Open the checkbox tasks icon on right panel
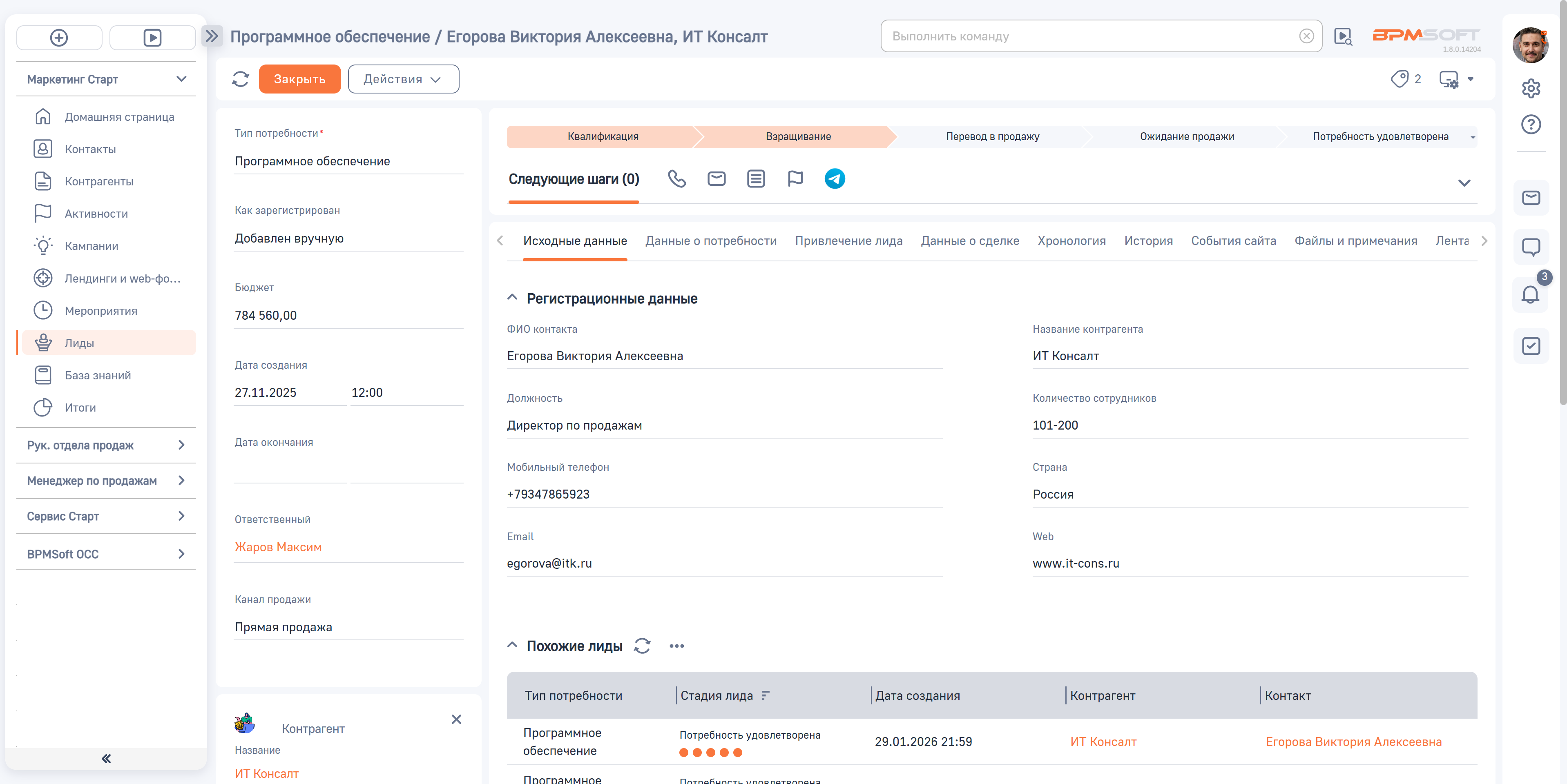 click(1531, 345)
